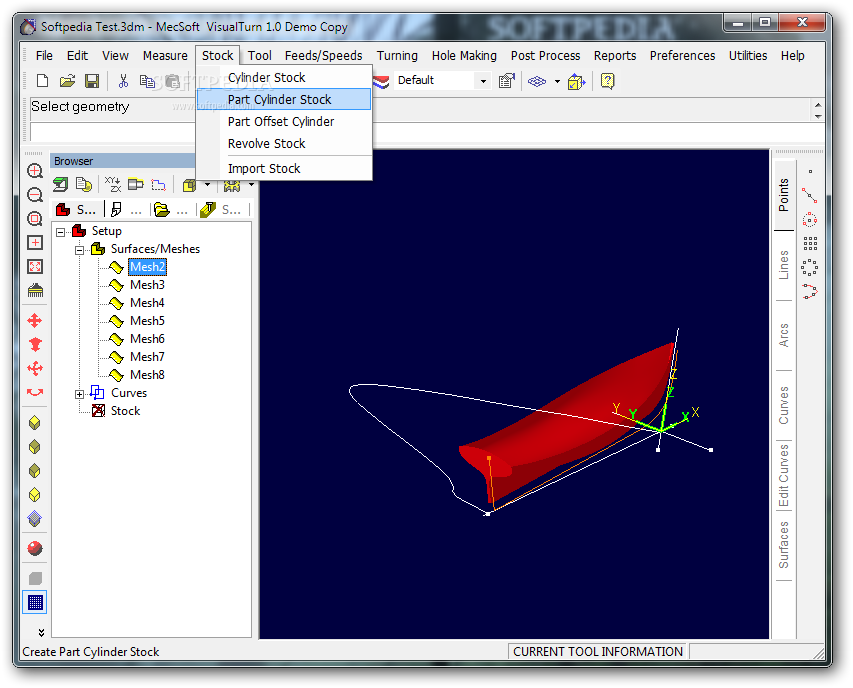853x688 pixels.
Task: Click the command prompt scroll up arrow
Action: (818, 104)
